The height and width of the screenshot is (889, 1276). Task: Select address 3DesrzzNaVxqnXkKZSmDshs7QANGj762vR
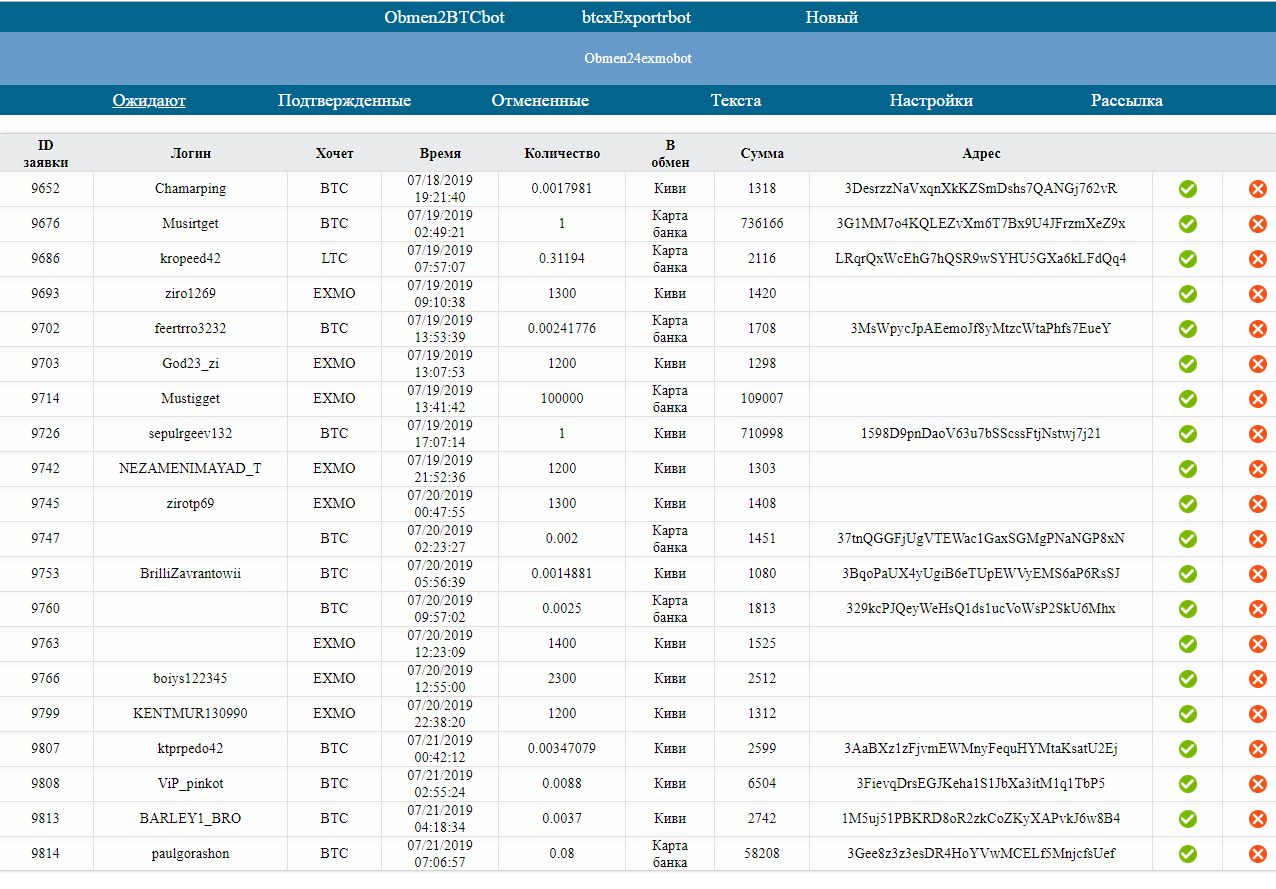coord(981,189)
